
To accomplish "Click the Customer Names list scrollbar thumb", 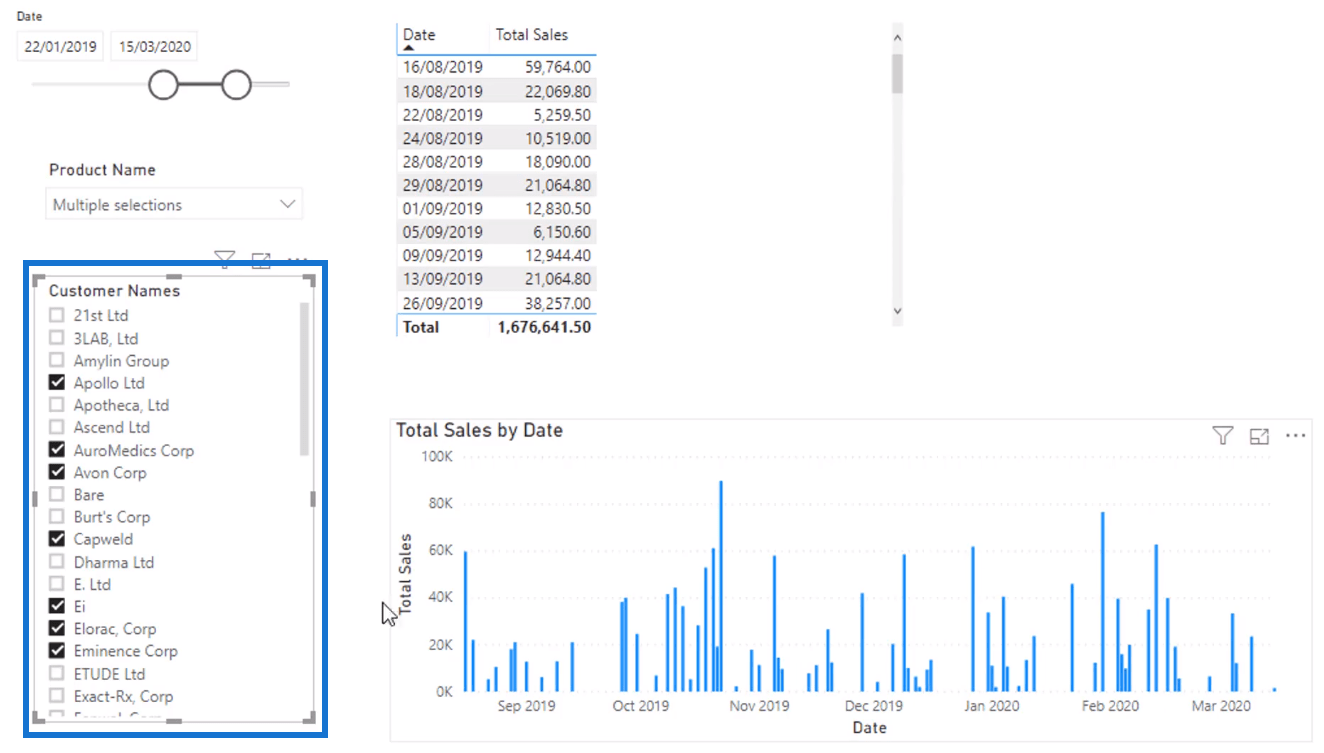I will pyautogui.click(x=304, y=379).
